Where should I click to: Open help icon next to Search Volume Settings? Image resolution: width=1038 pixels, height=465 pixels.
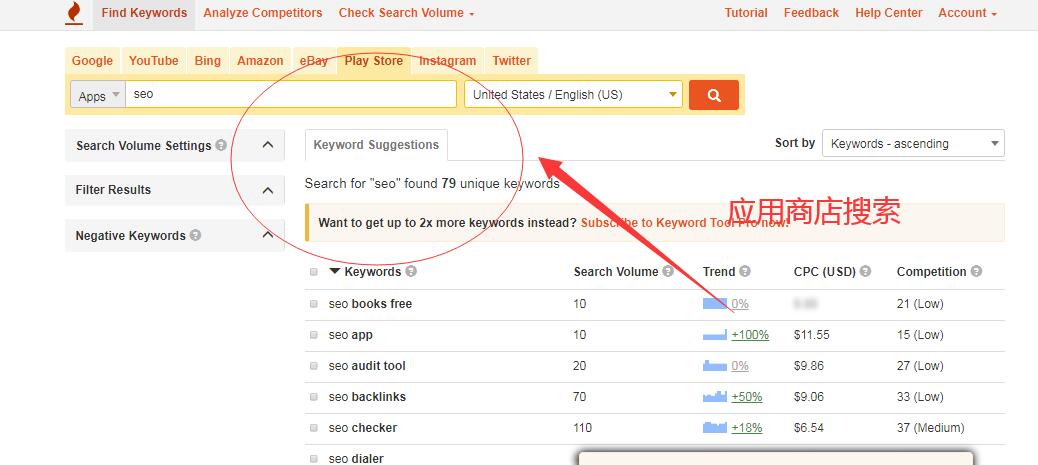[x=221, y=145]
